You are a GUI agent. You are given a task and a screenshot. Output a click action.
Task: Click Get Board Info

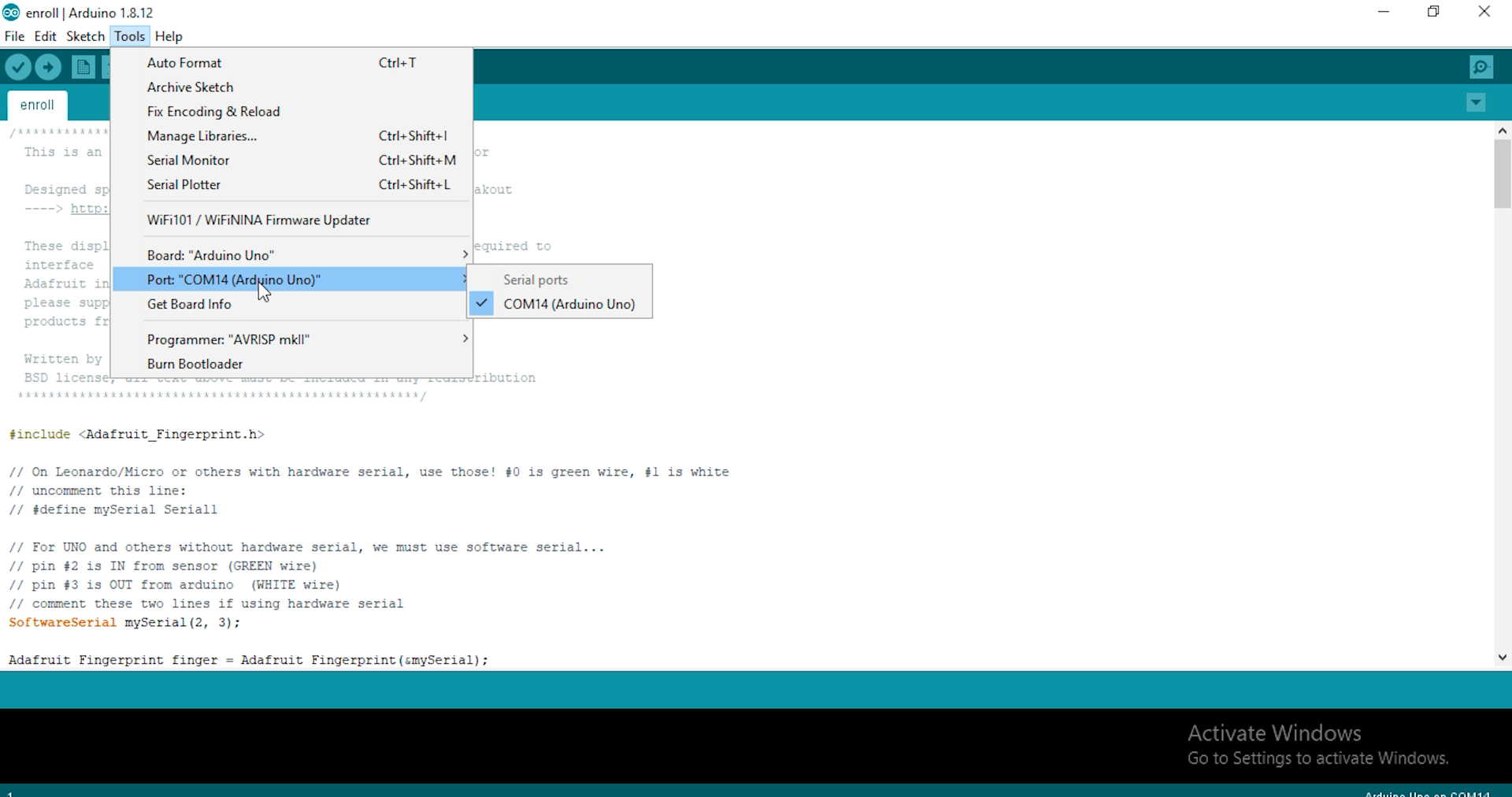click(x=190, y=304)
